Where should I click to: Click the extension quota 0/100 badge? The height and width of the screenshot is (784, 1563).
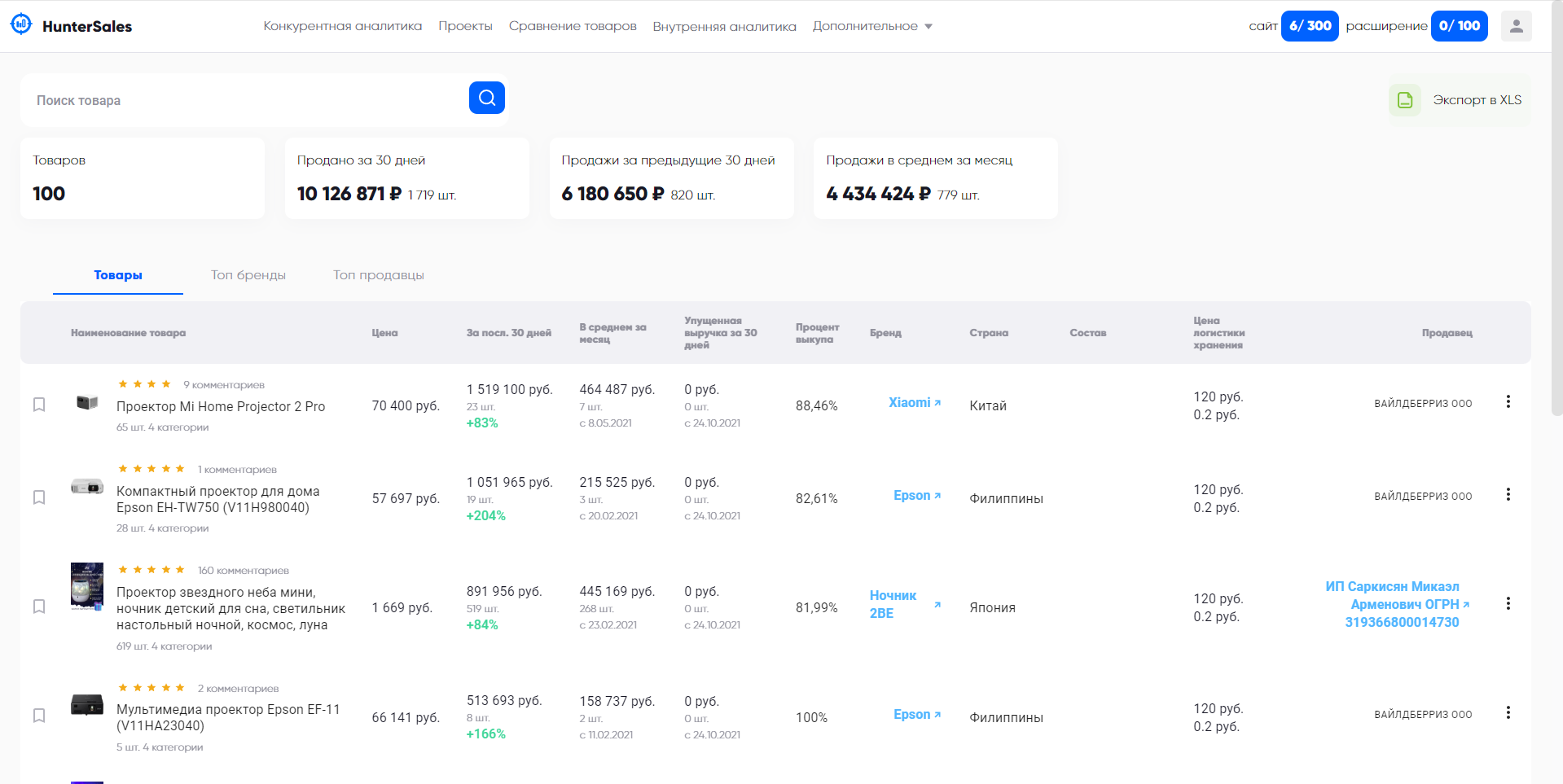point(1459,26)
